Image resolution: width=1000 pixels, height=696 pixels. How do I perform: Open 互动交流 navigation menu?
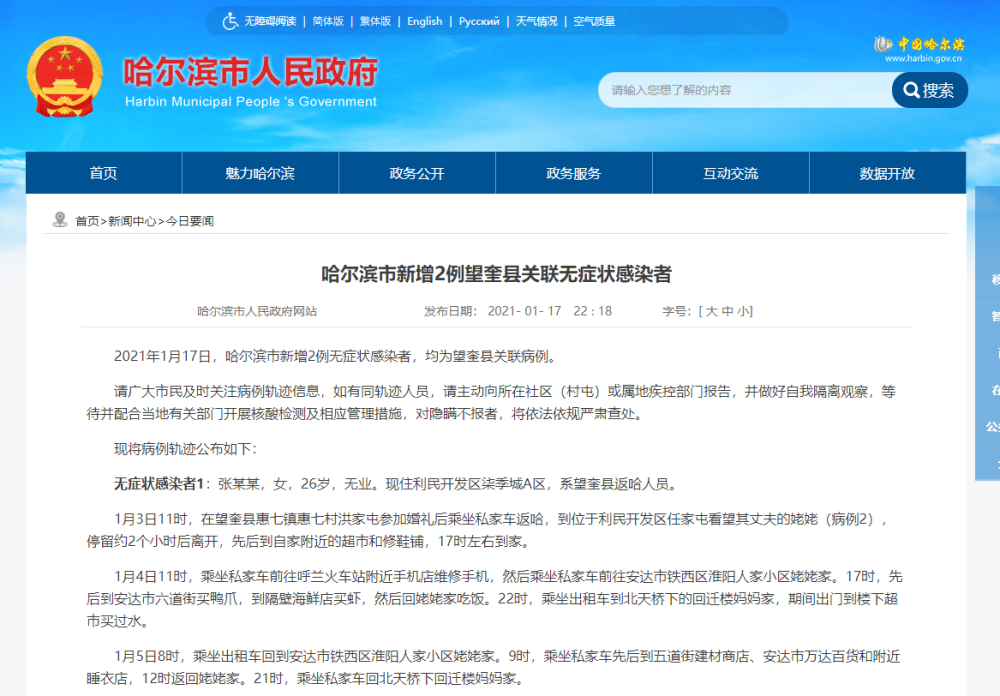730,173
